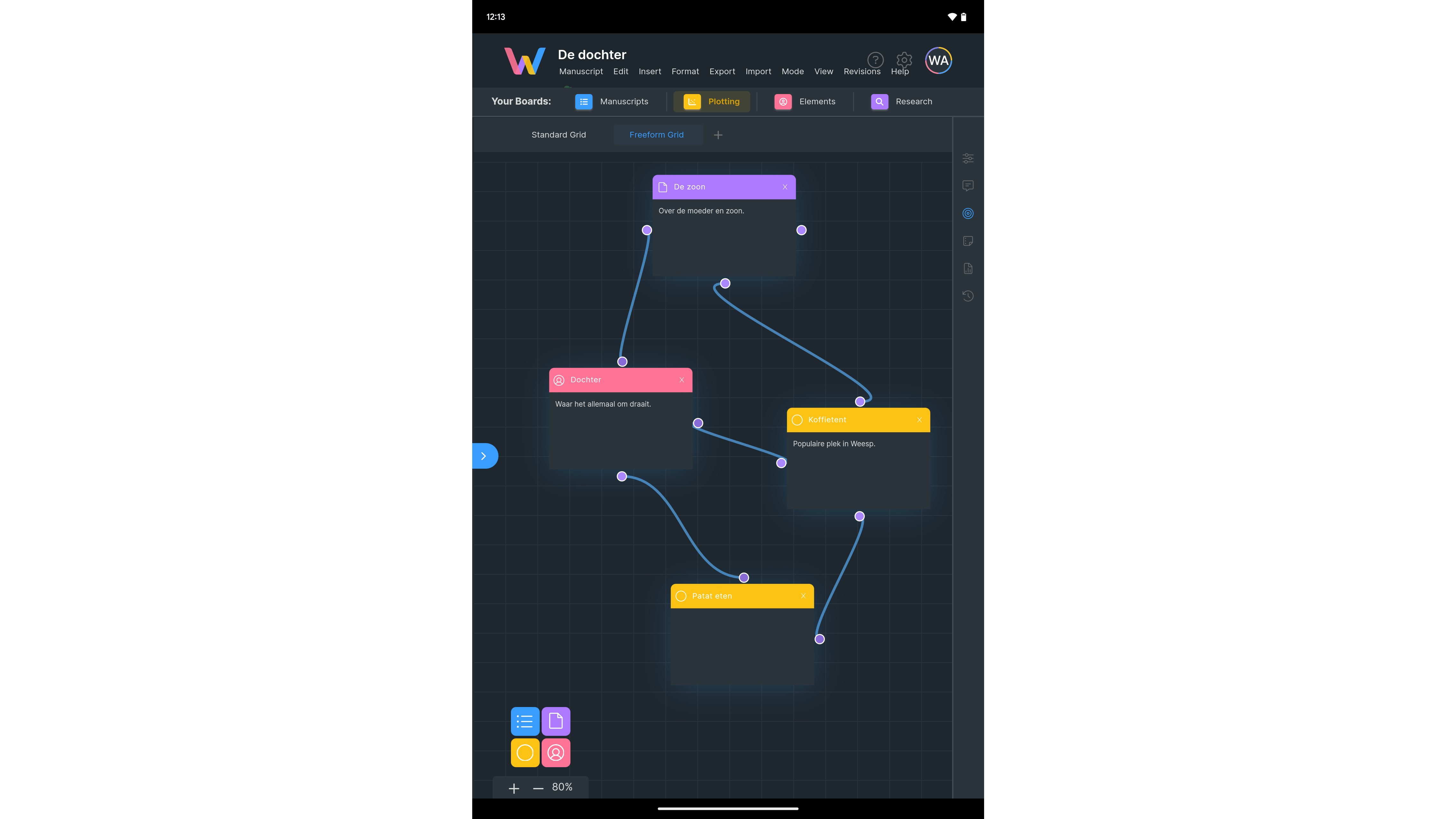Open the revision history clock icon
This screenshot has width=1456, height=819.
click(x=968, y=296)
